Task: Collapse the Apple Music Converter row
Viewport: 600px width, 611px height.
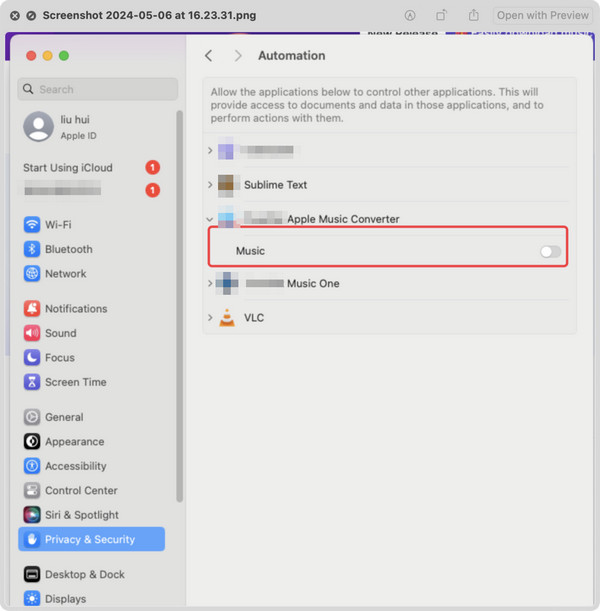Action: (x=210, y=219)
